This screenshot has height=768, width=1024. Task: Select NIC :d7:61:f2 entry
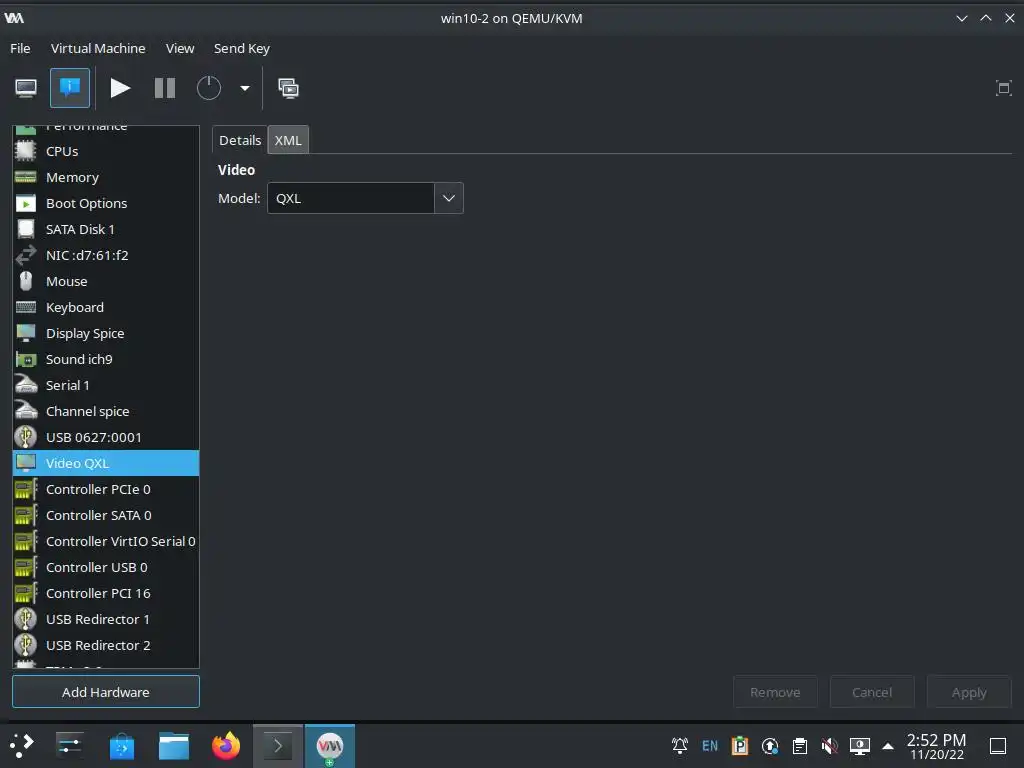(106, 255)
